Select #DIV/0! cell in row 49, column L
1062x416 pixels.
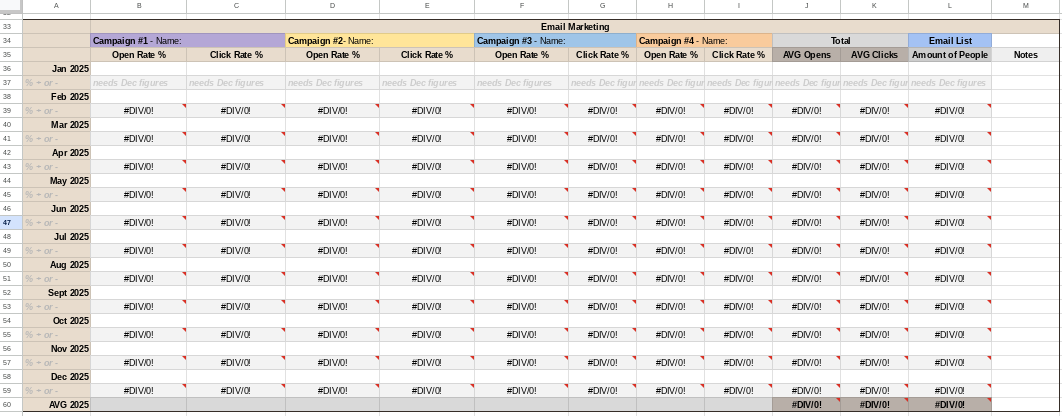[x=950, y=251]
